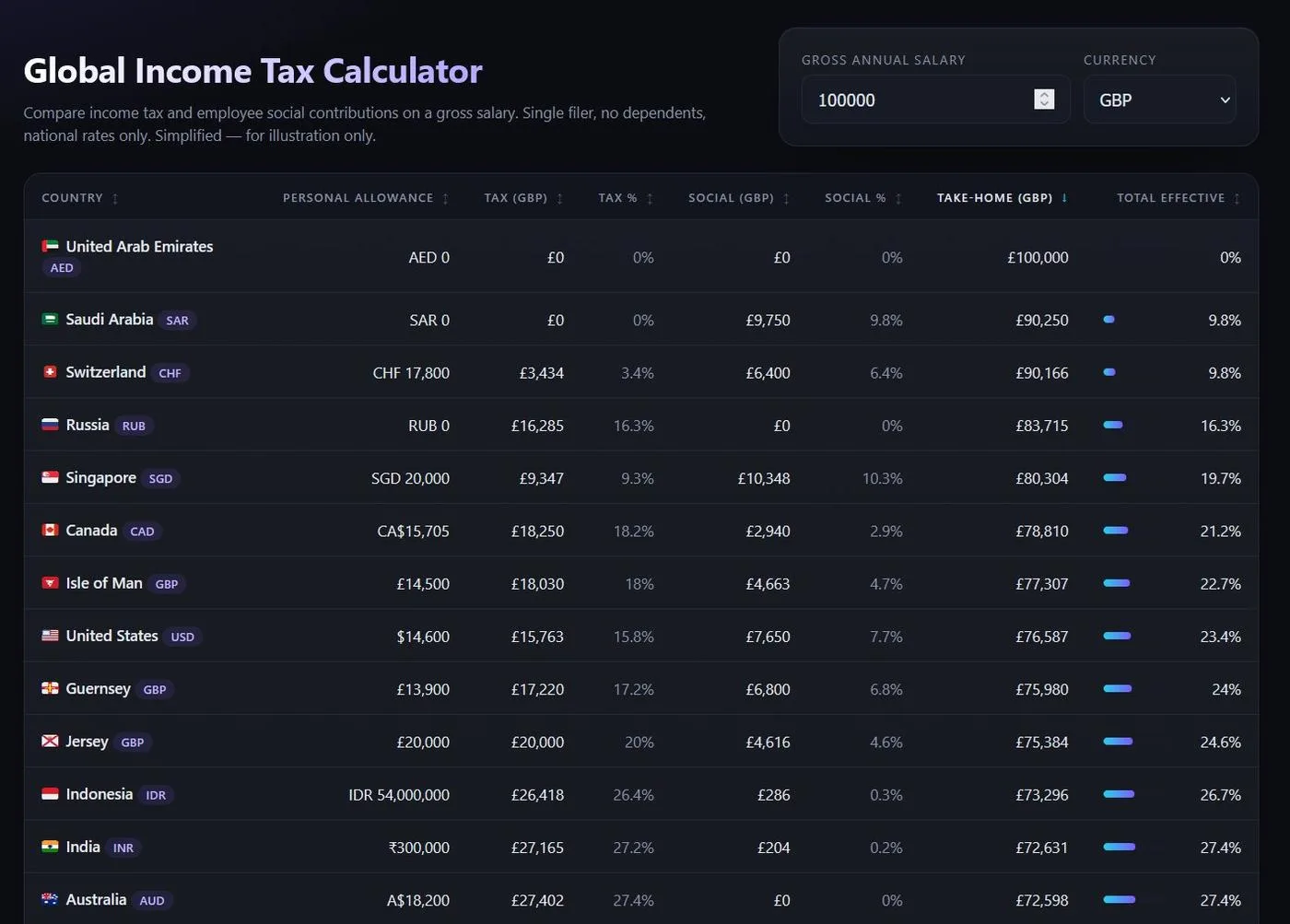The height and width of the screenshot is (924, 1290).
Task: Click the CHF 17,800 allowance cell
Action: click(411, 373)
